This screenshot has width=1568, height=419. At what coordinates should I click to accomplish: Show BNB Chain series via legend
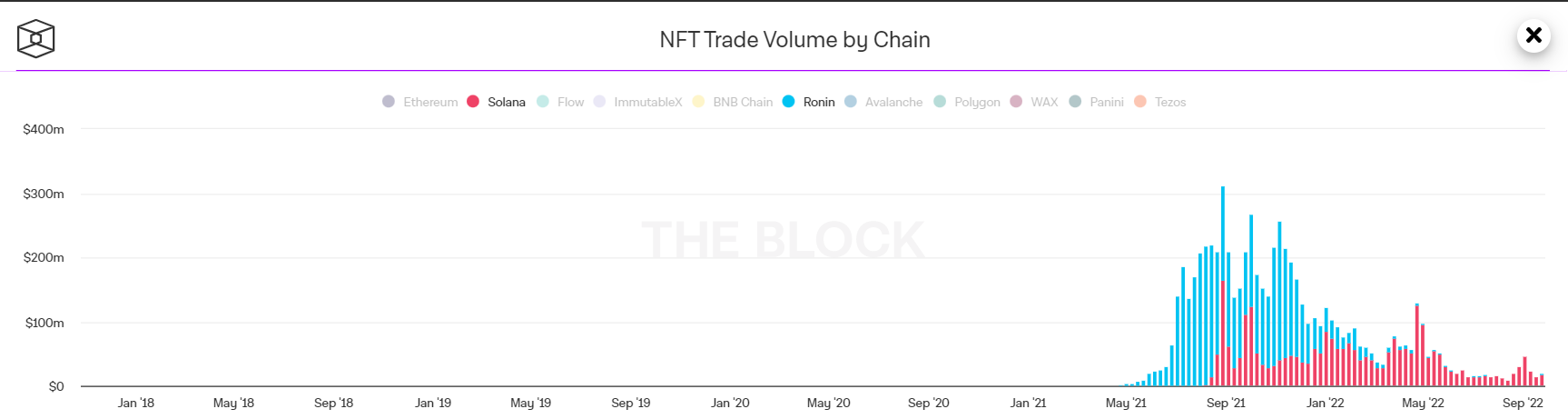742,102
